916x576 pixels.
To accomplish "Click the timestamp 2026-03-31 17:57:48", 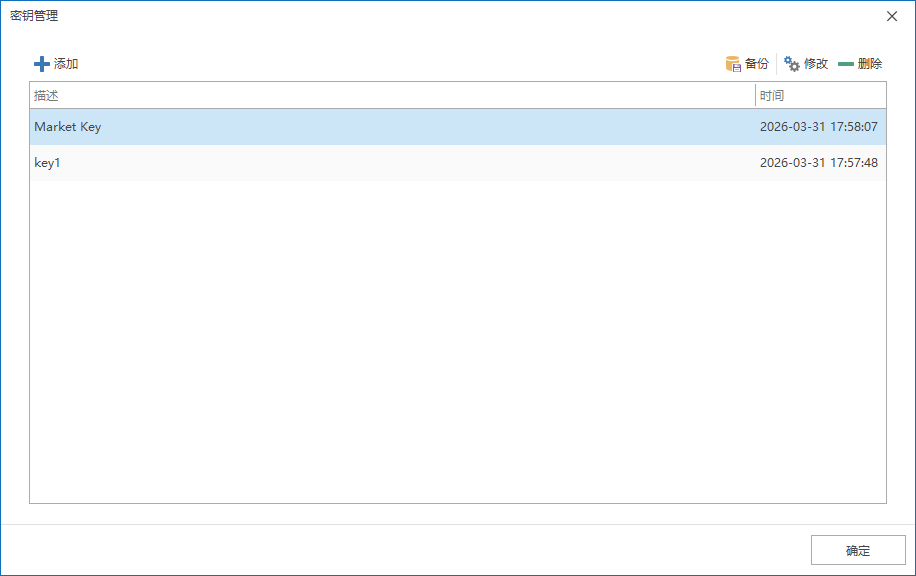I will coord(818,163).
